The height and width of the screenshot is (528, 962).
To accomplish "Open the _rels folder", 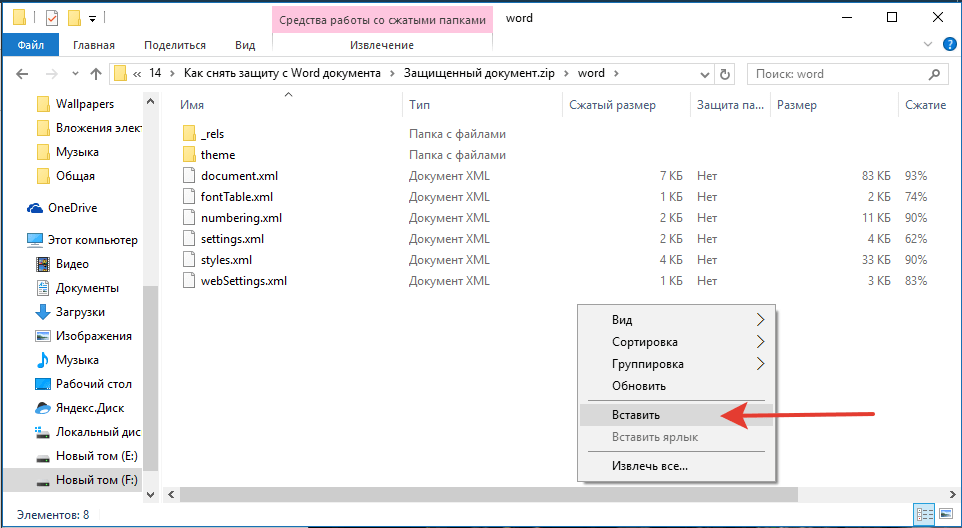I will 215,134.
